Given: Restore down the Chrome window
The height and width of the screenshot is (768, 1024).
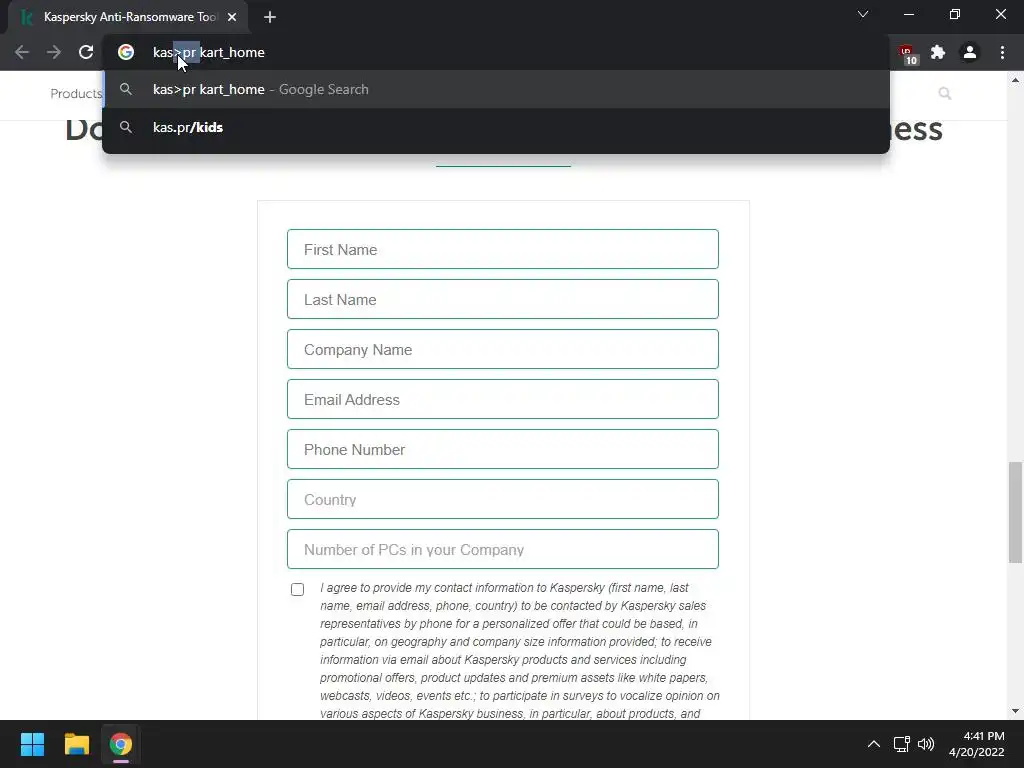Looking at the screenshot, I should coord(955,14).
